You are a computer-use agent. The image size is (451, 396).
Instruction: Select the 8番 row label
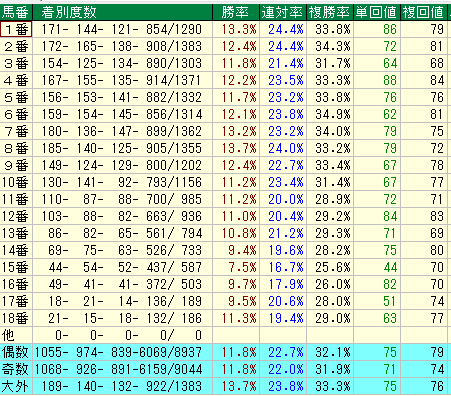[16, 148]
